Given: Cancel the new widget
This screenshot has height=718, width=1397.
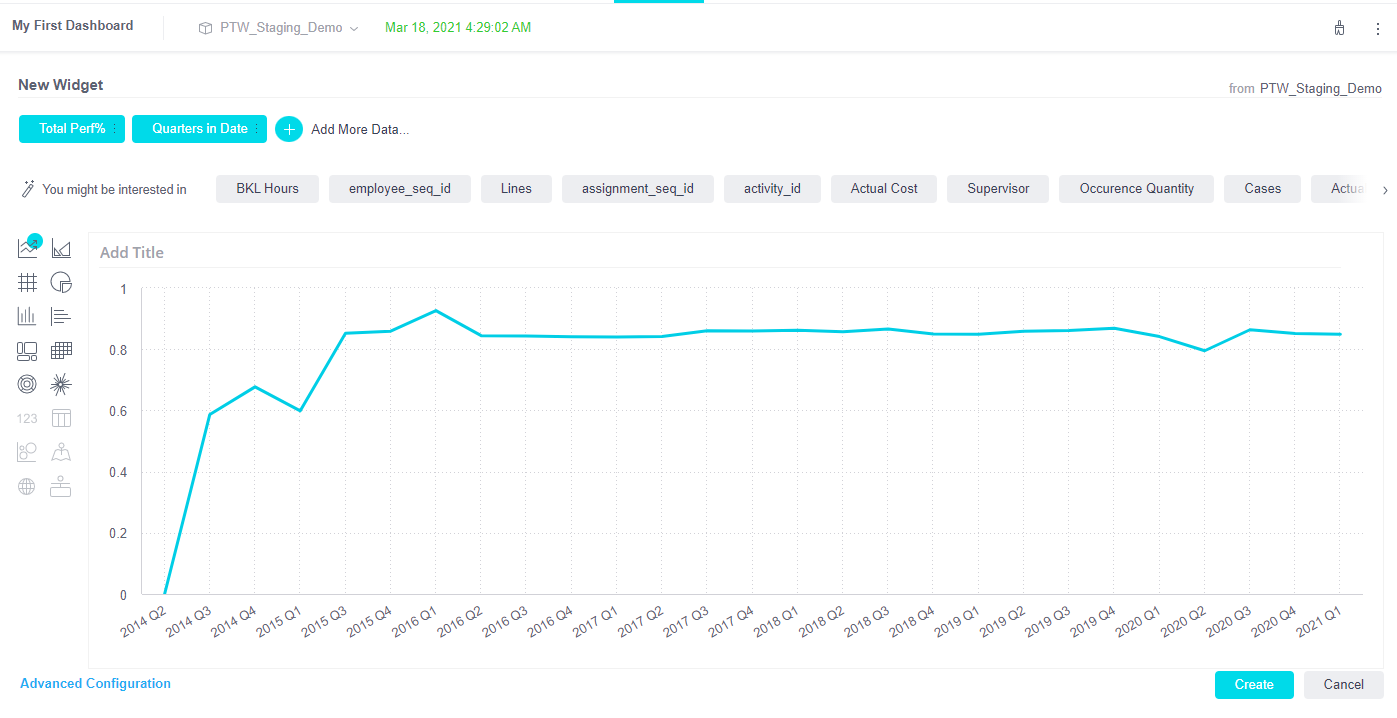Looking at the screenshot, I should click(1343, 685).
